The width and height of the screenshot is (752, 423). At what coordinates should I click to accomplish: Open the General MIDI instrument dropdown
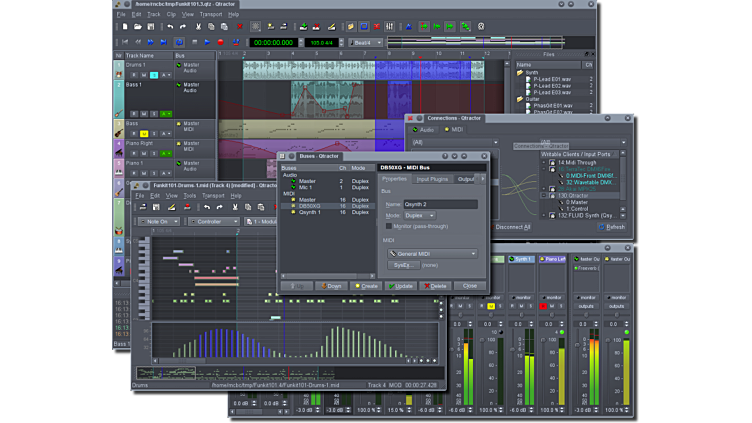(433, 254)
